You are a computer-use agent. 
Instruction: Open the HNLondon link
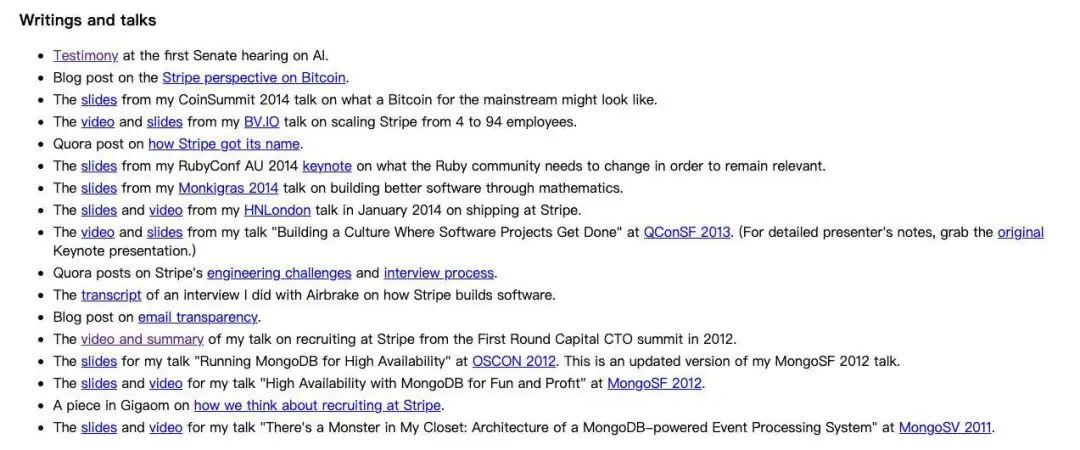tap(277, 210)
